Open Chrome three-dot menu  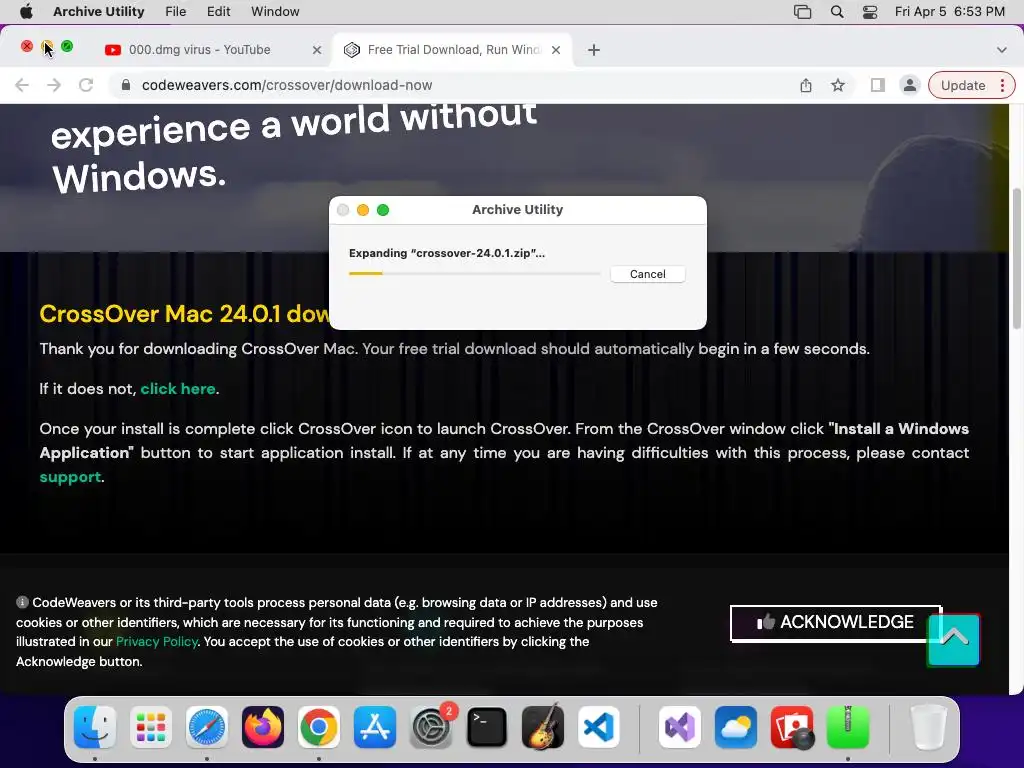(1002, 85)
